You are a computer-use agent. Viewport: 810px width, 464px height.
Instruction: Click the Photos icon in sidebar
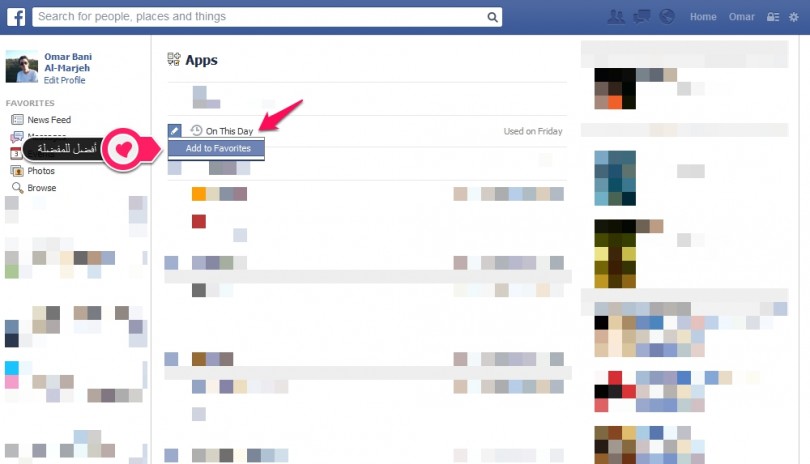coord(17,171)
